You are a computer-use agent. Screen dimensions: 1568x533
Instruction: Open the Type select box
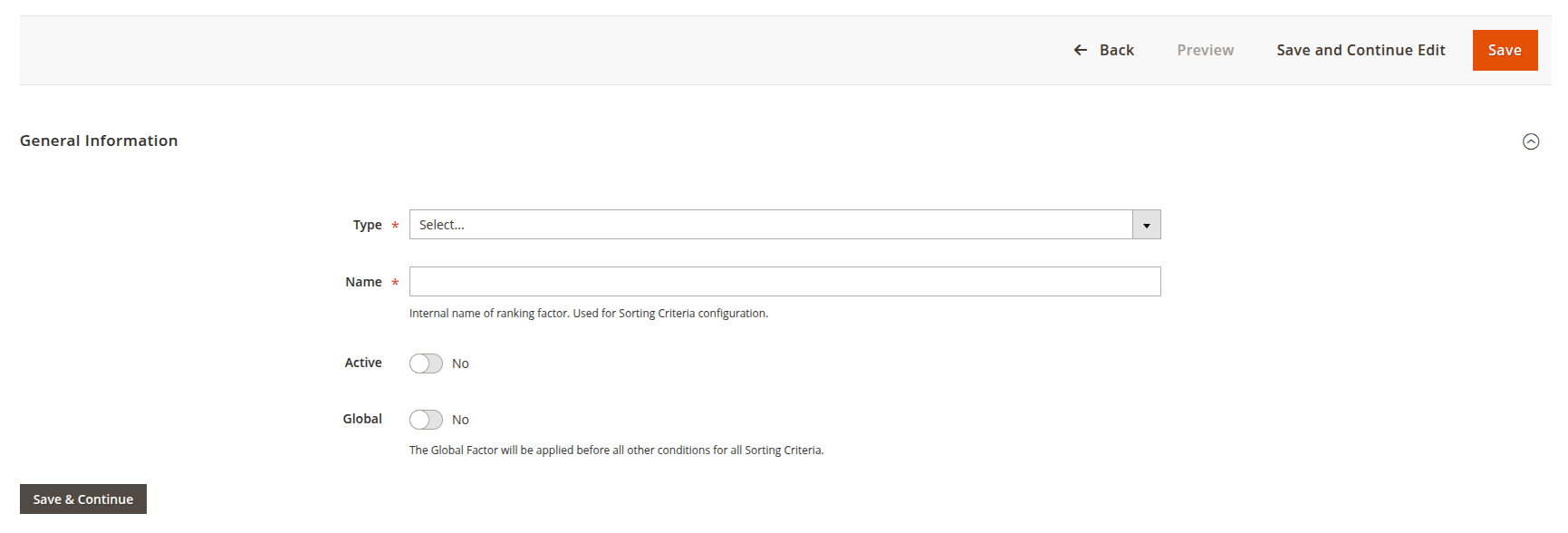click(770, 225)
